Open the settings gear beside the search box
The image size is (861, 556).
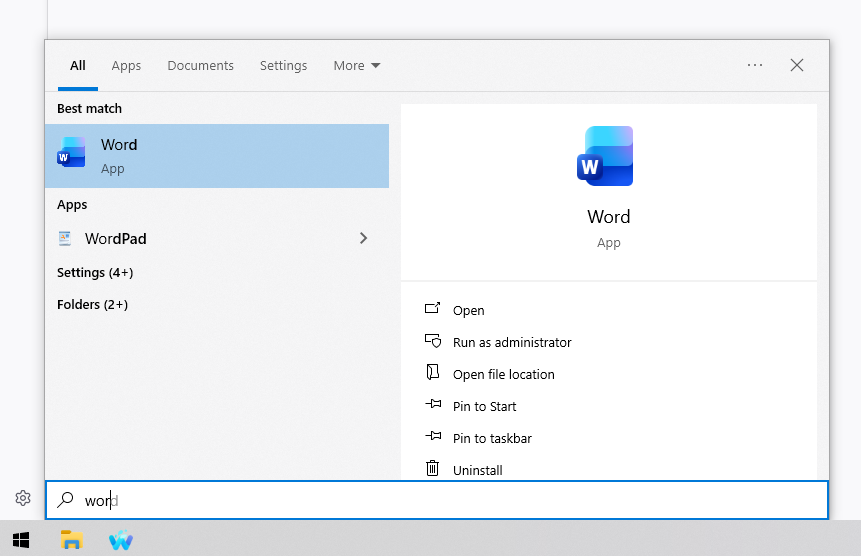coord(23,498)
